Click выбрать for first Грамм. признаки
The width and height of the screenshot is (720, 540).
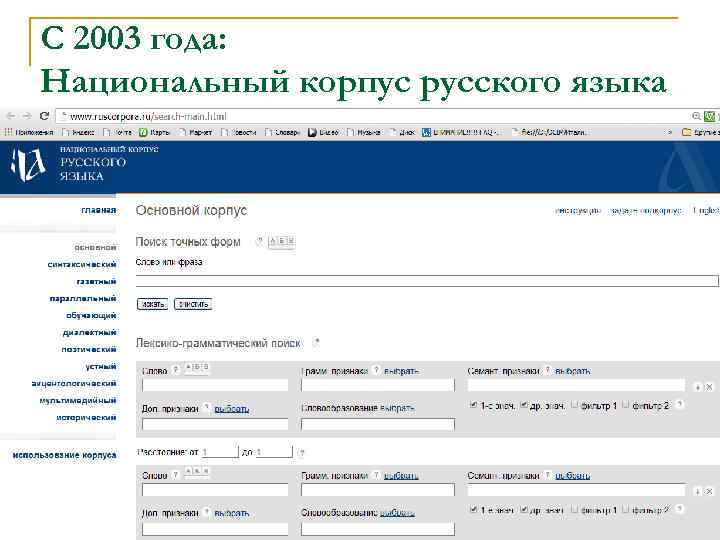tap(401, 371)
